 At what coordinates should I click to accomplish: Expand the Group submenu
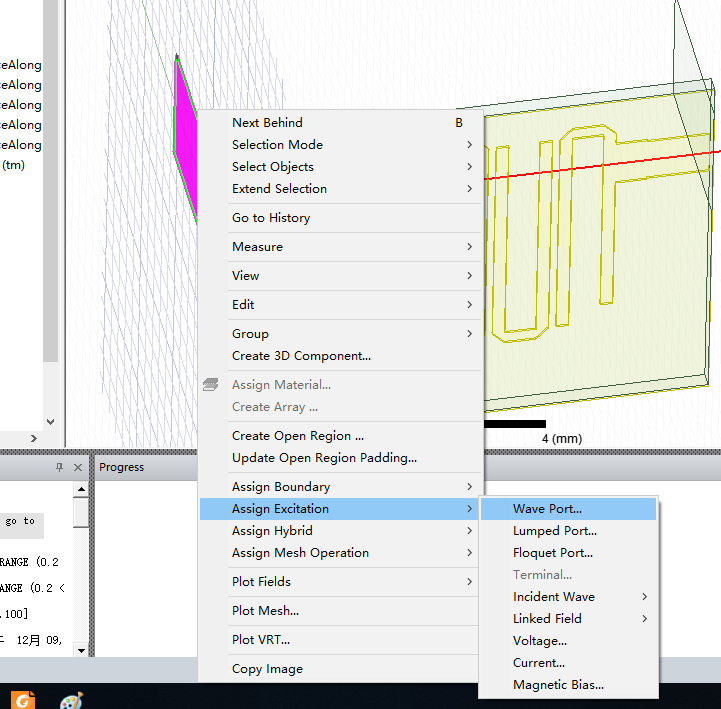[x=341, y=334]
